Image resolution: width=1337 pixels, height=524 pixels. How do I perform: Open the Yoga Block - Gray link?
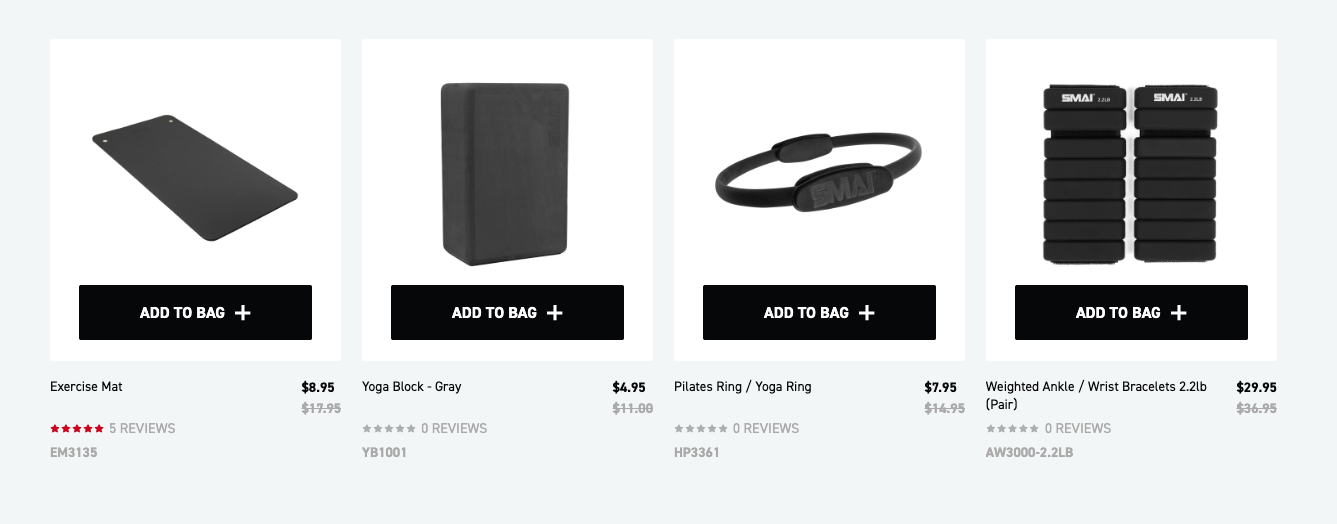[411, 387]
